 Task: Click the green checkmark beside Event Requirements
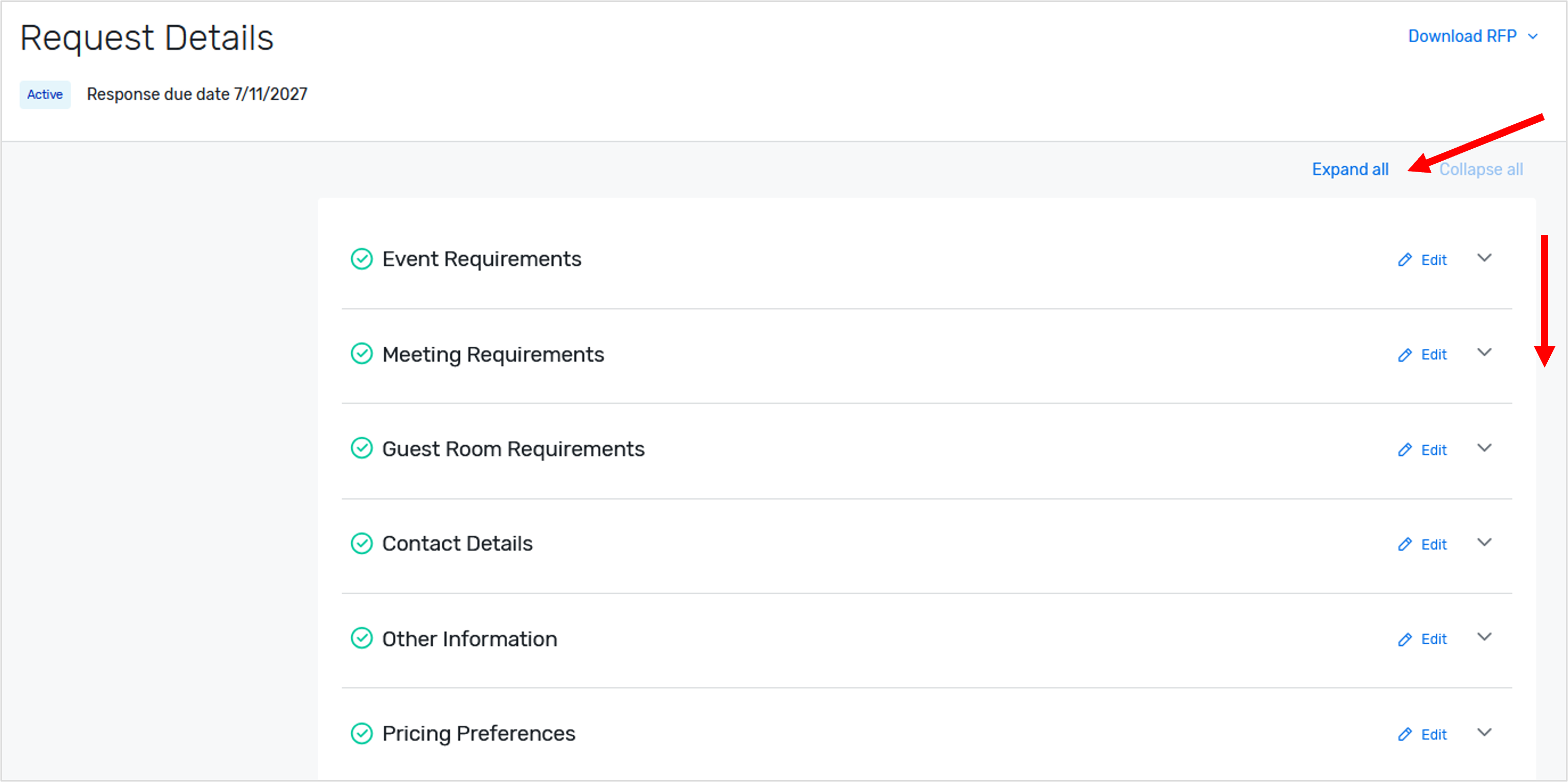click(362, 259)
